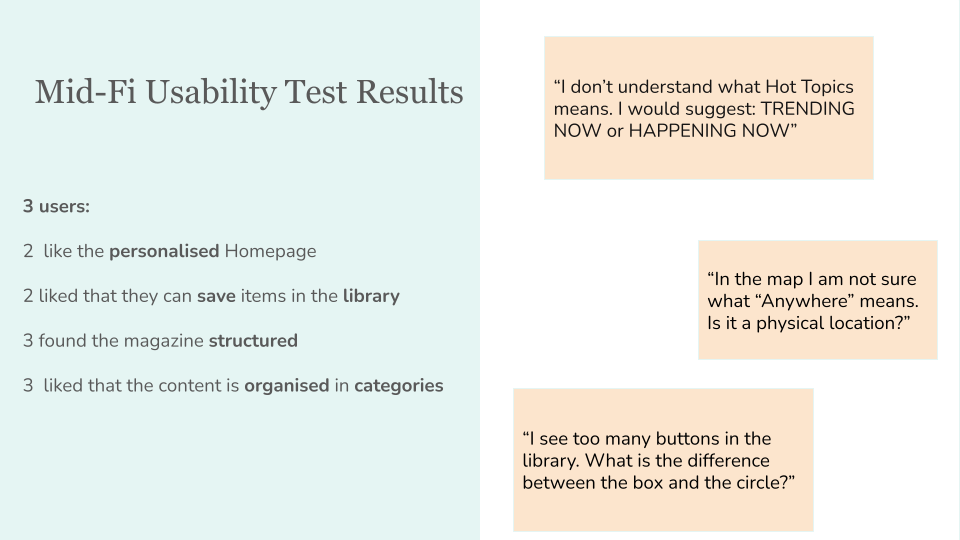Select the Anywhere map quote box
960x540 pixels.
click(x=817, y=300)
